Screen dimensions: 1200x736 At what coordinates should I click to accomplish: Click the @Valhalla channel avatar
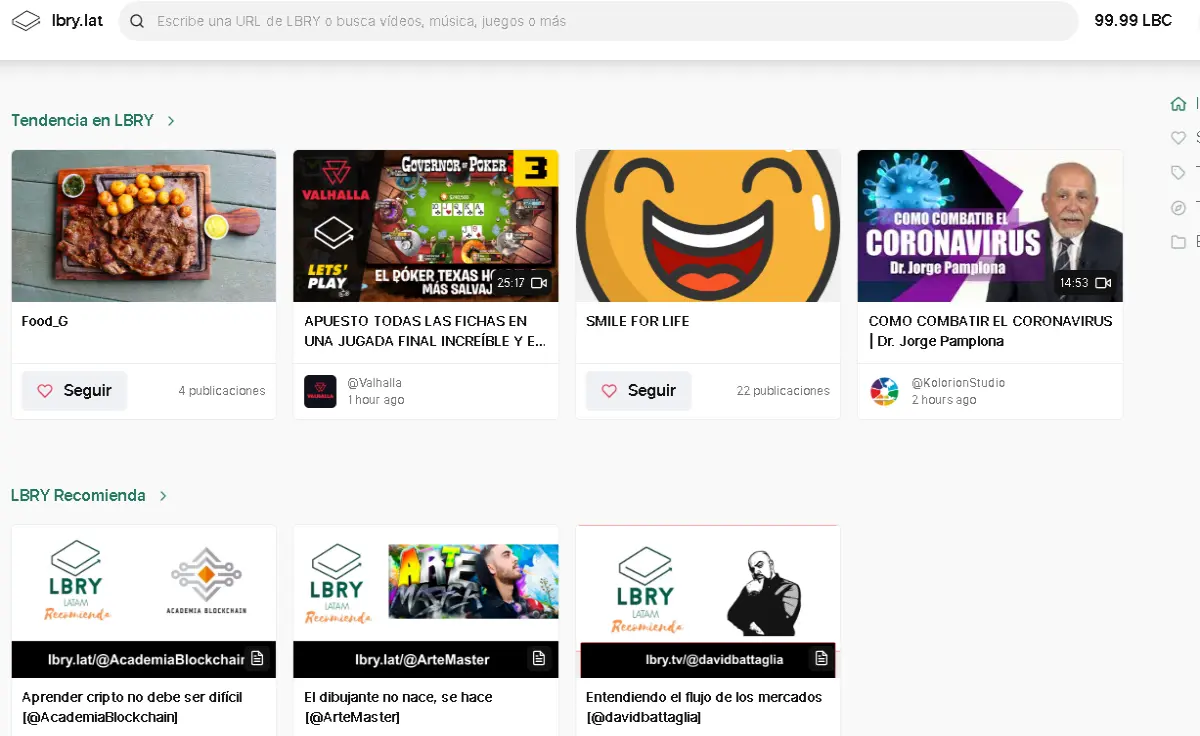pos(320,391)
